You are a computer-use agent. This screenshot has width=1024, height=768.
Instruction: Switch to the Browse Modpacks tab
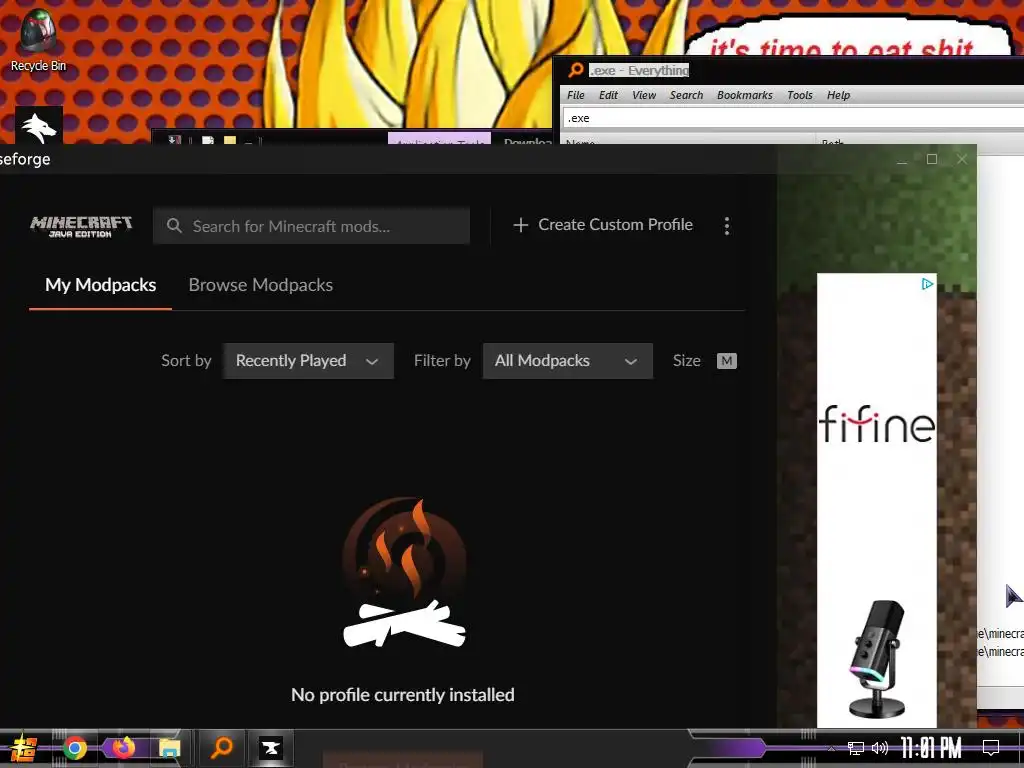(x=261, y=285)
